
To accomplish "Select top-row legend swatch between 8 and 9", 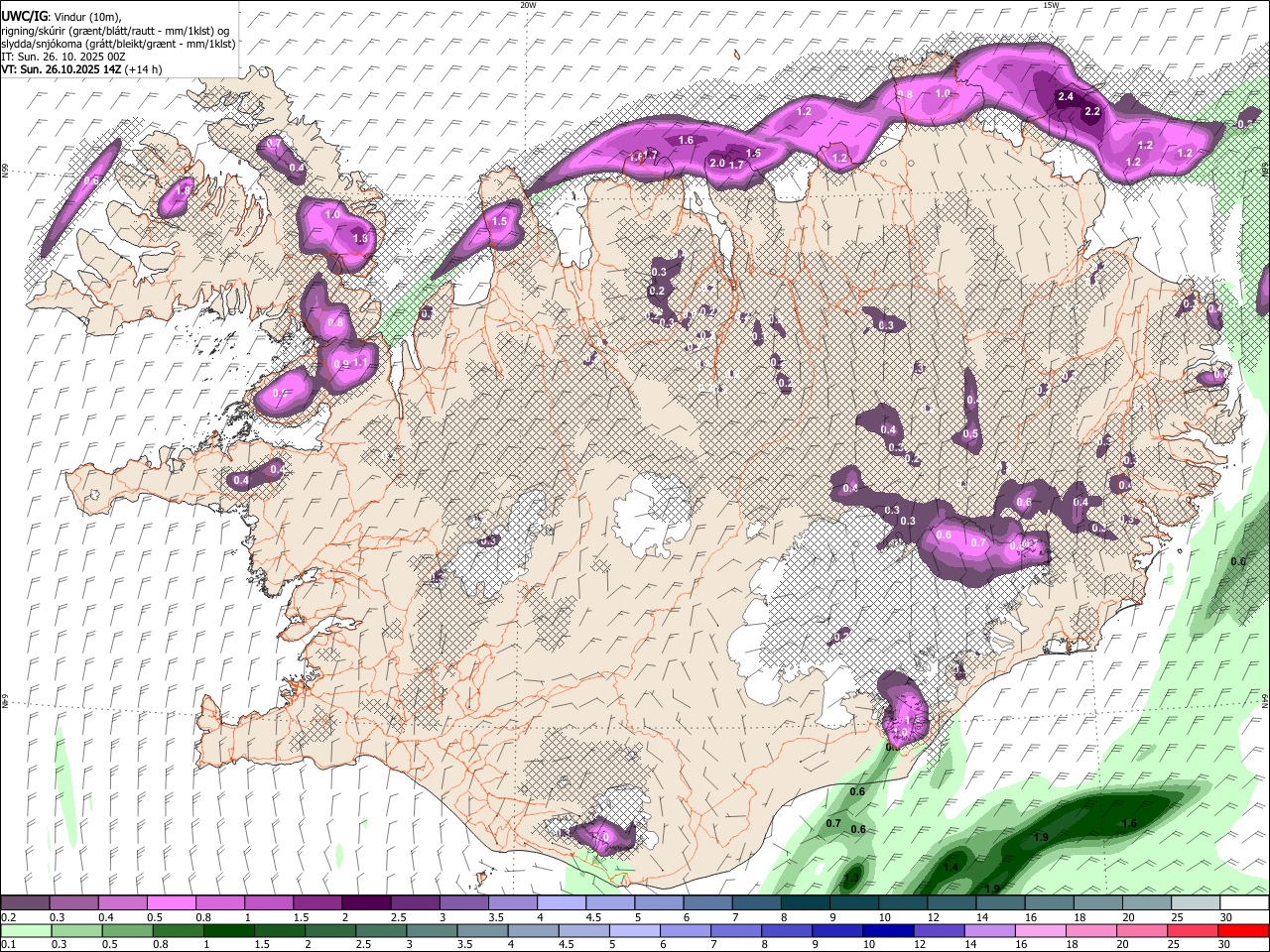I will coord(806,902).
